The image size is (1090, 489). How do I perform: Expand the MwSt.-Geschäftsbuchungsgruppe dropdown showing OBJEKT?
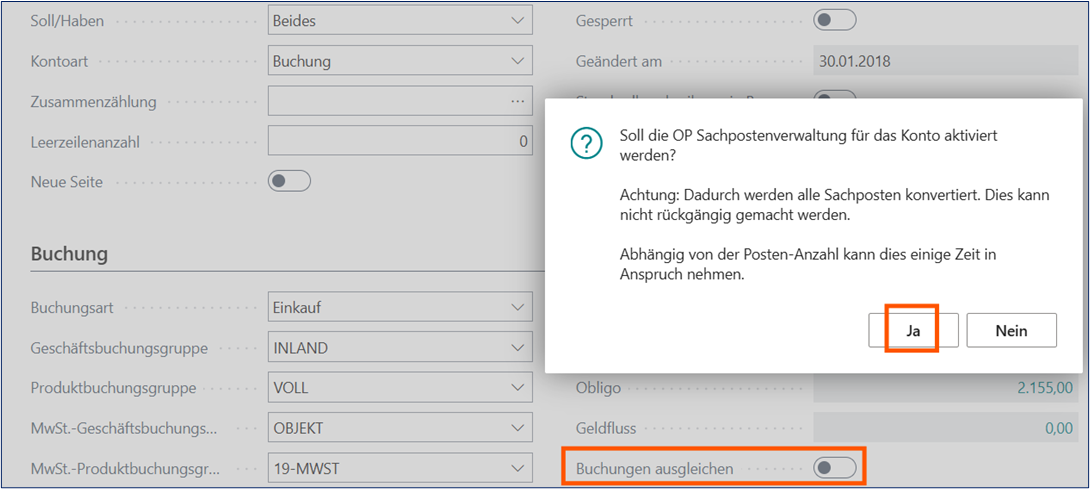pos(517,428)
